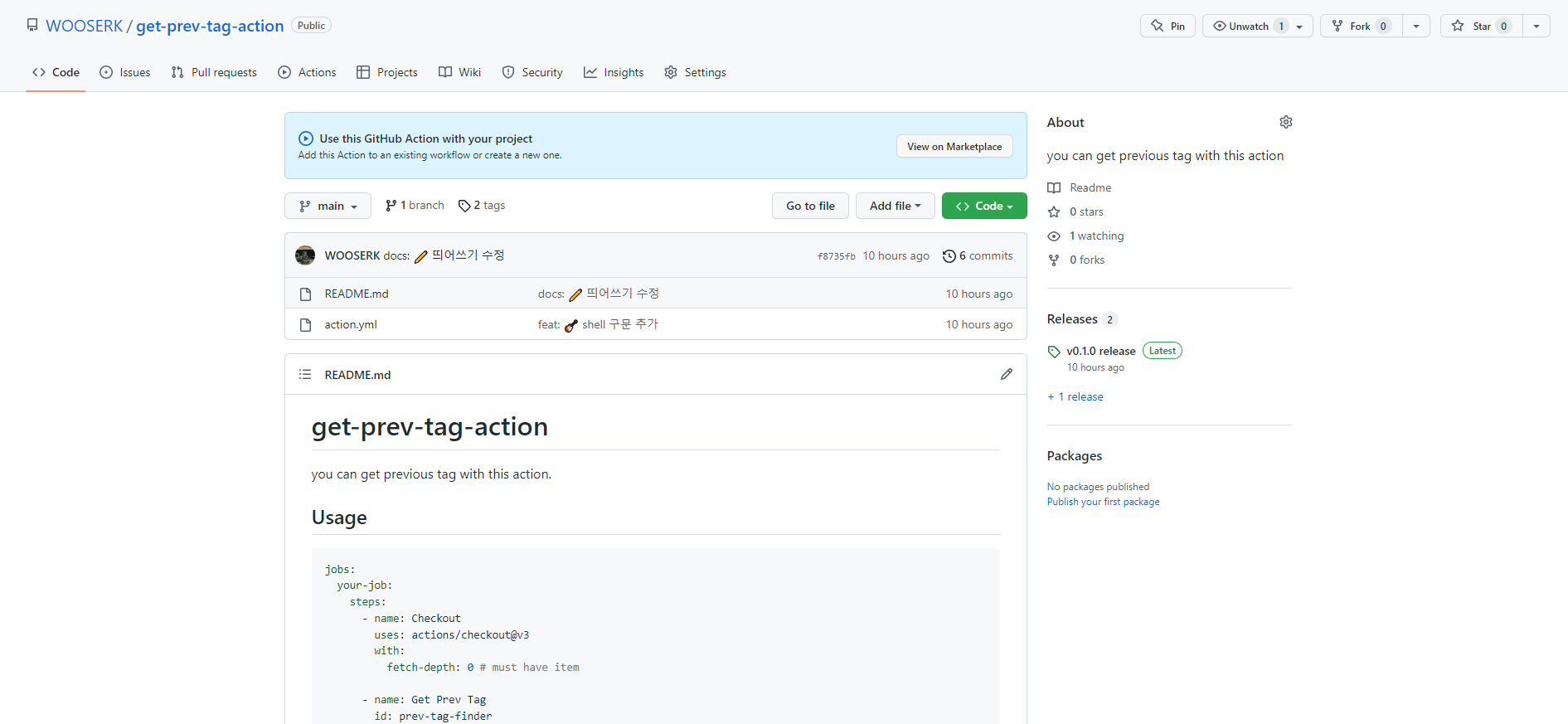Click the Latest release badge
Screen dimensions: 1568x724
[x=1162, y=351]
